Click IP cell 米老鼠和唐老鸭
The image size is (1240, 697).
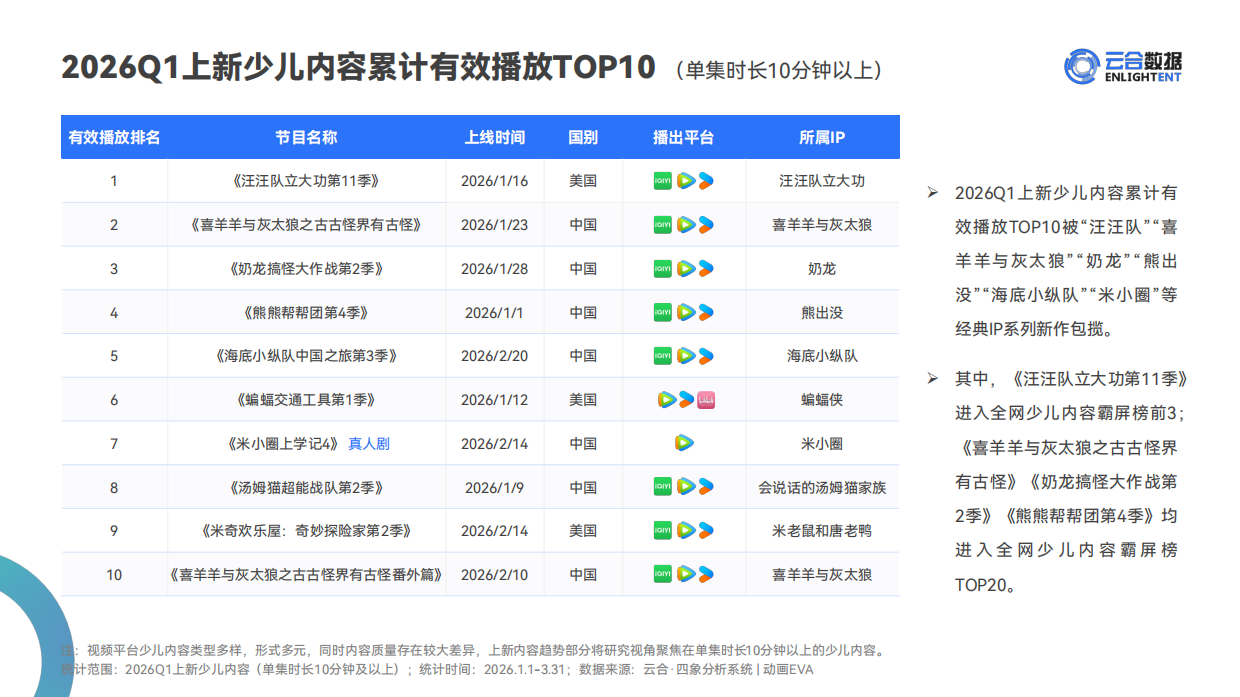coord(822,531)
